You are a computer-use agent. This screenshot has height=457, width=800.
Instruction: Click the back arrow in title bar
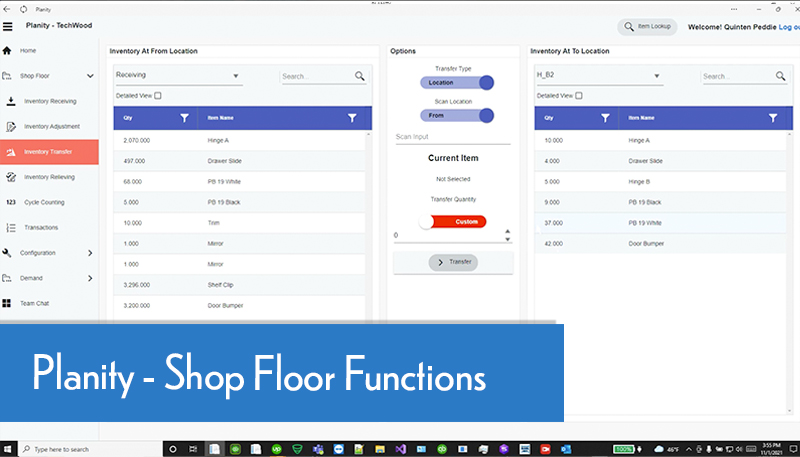[x=7, y=9]
